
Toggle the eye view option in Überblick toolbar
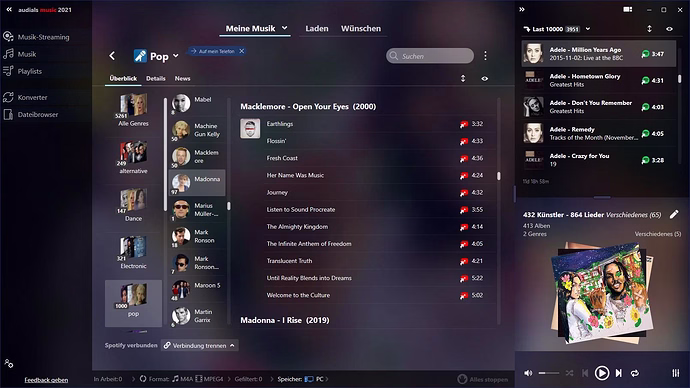pyautogui.click(x=484, y=78)
